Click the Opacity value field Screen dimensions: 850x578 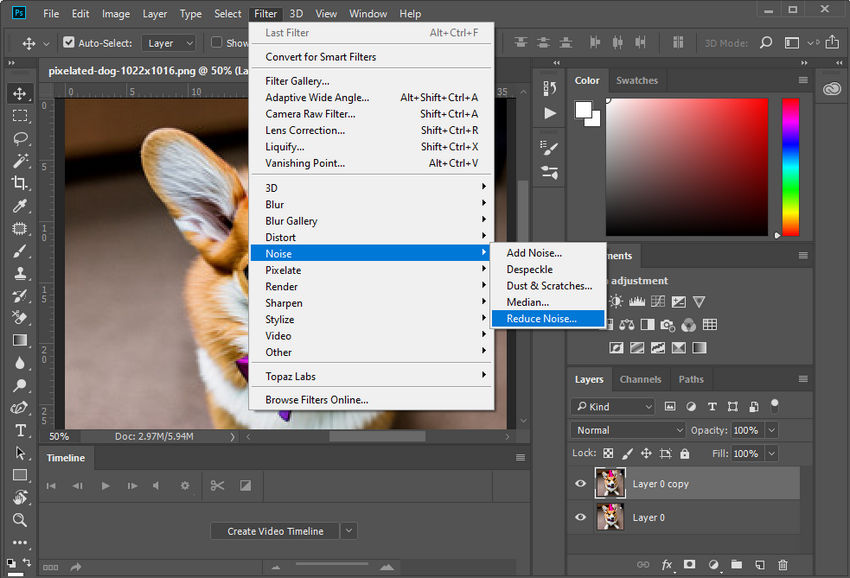(x=747, y=430)
